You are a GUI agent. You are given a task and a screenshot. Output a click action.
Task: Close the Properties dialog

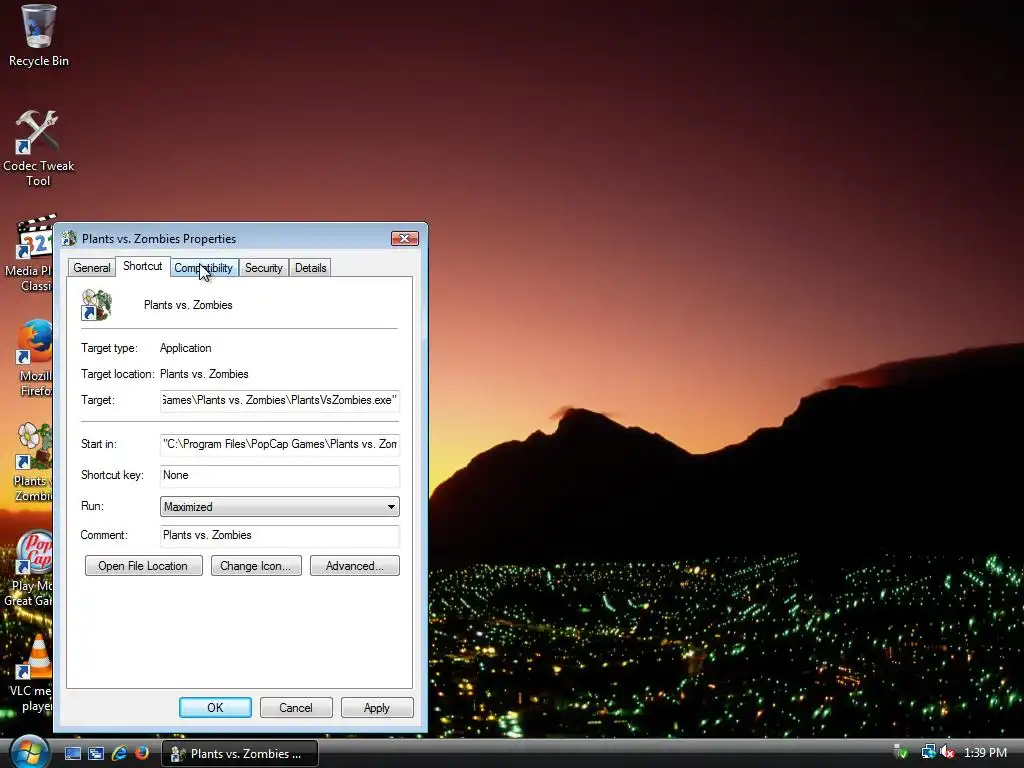(405, 238)
